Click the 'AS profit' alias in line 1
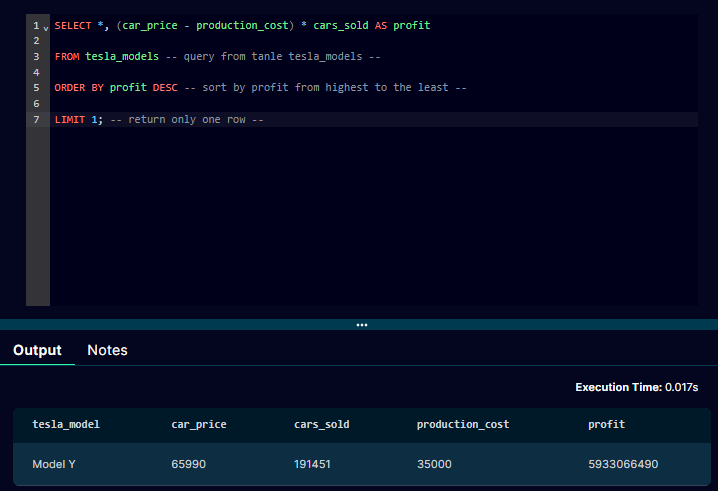Screen dimensions: 718x491 coord(403,26)
